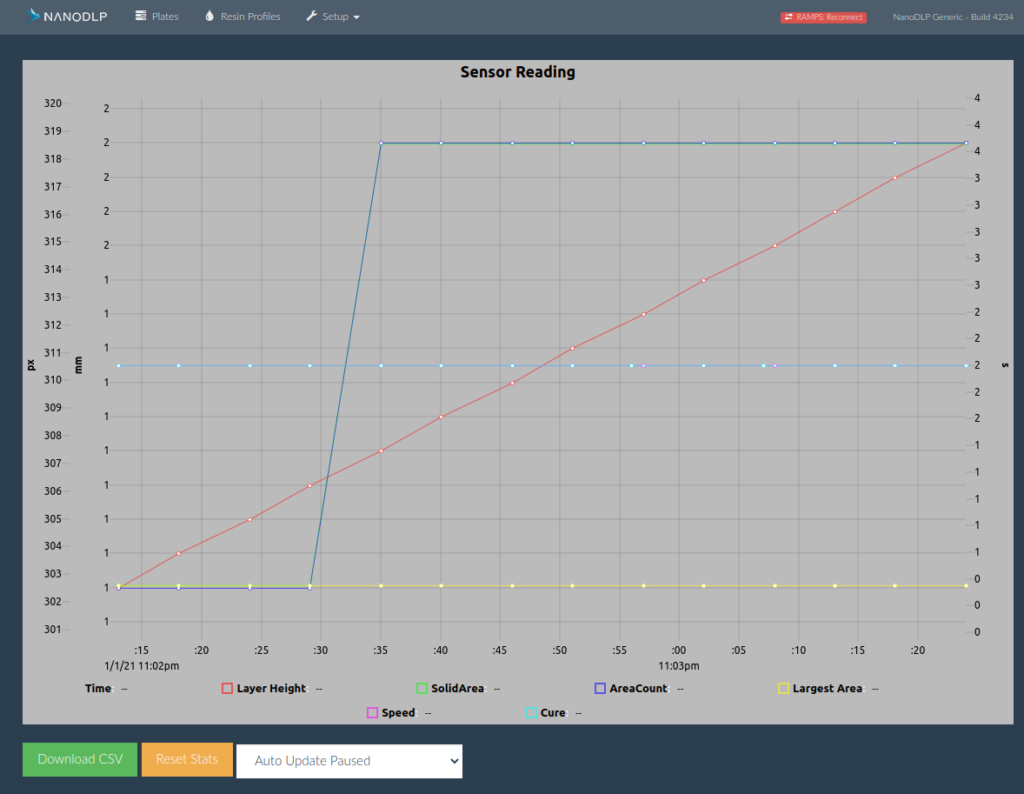This screenshot has width=1024, height=794.
Task: Click the yellow Largest Area color swatch
Action: (x=782, y=688)
